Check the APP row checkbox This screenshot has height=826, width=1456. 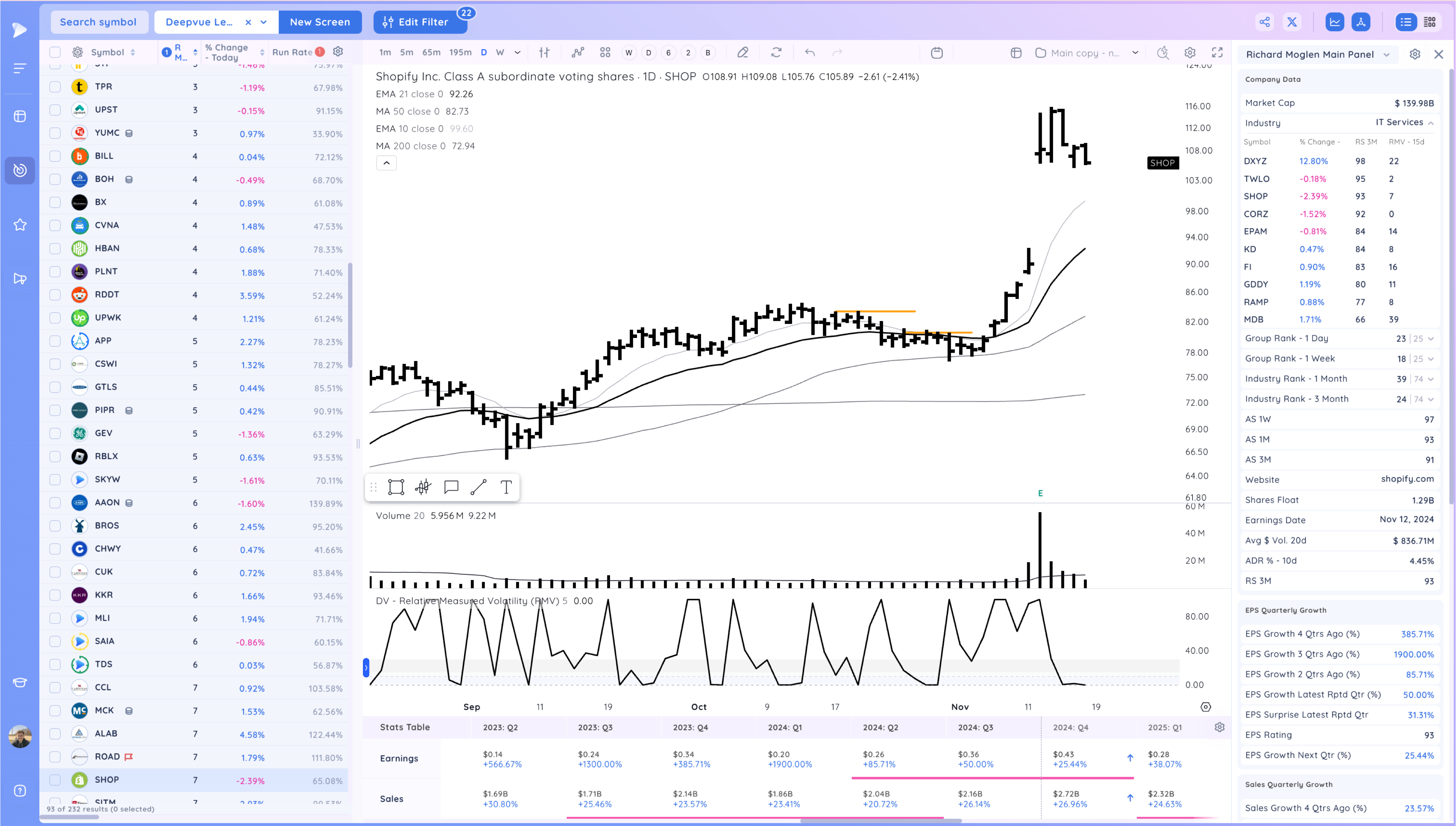pos(55,341)
